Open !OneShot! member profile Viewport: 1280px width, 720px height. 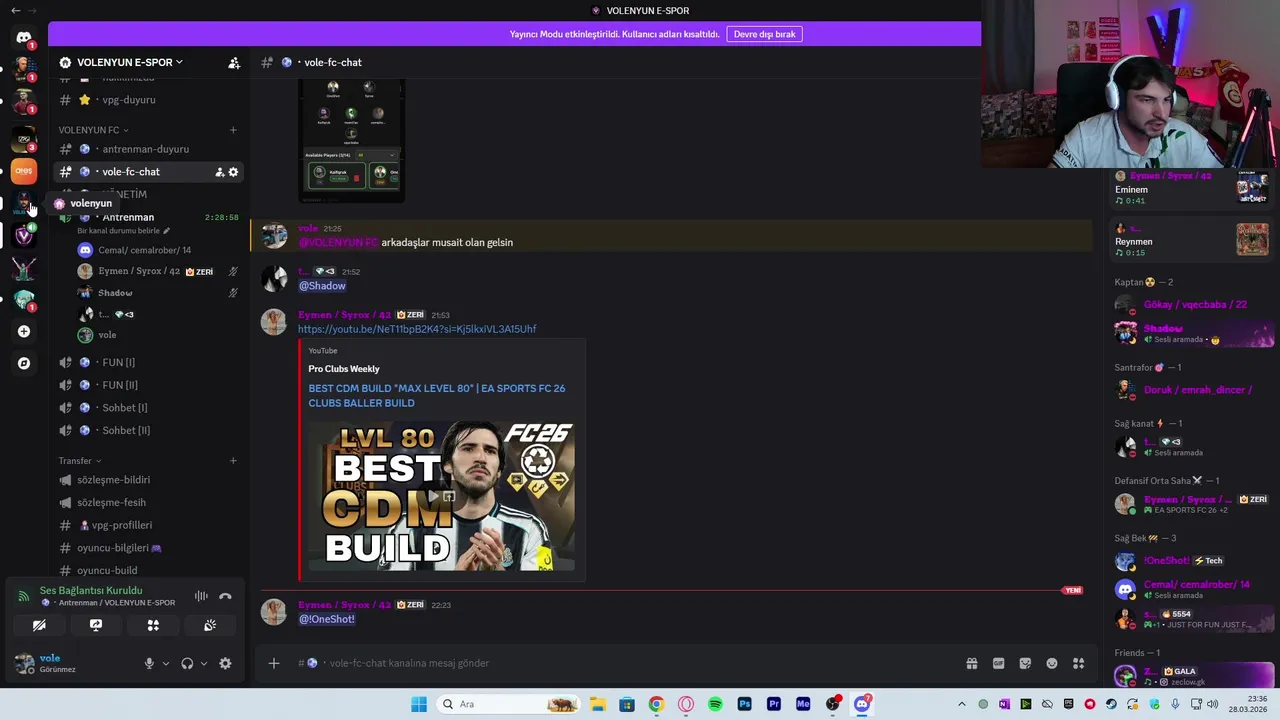[1192, 561]
